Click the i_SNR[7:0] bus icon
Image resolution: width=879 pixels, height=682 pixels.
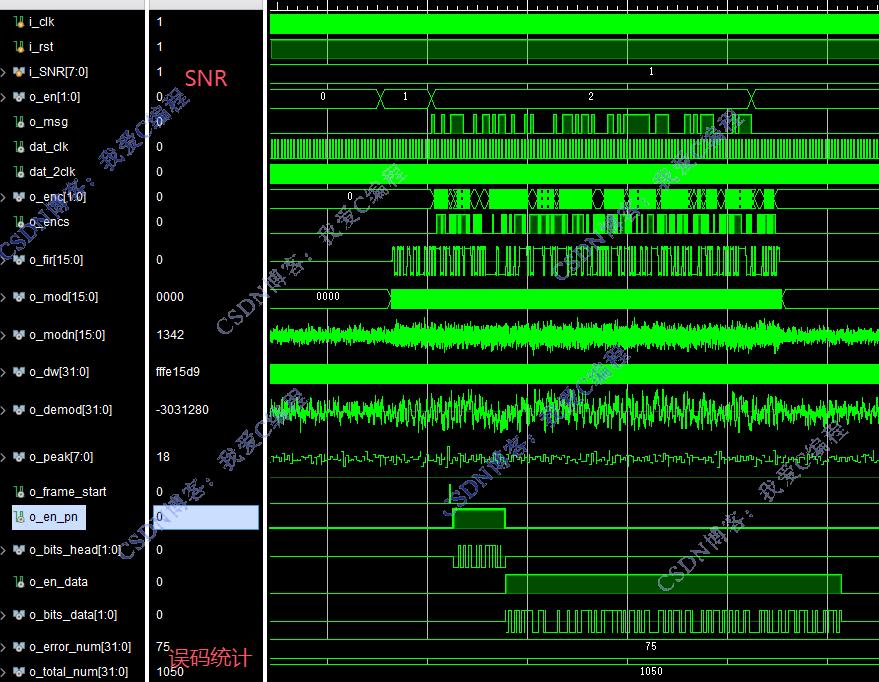tap(19, 72)
